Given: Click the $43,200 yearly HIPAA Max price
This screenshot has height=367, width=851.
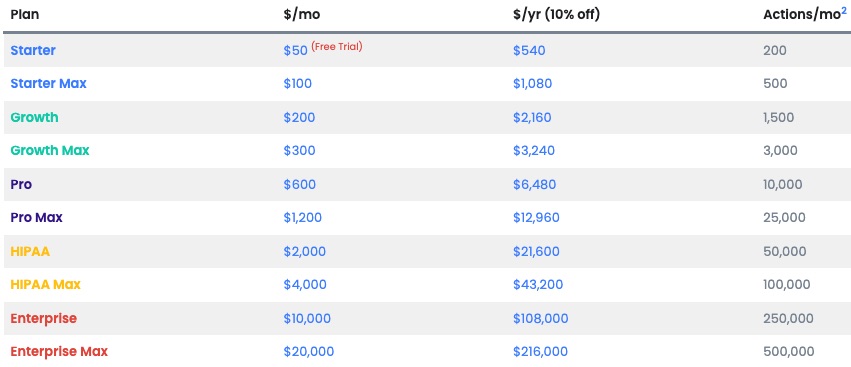Looking at the screenshot, I should 538,284.
